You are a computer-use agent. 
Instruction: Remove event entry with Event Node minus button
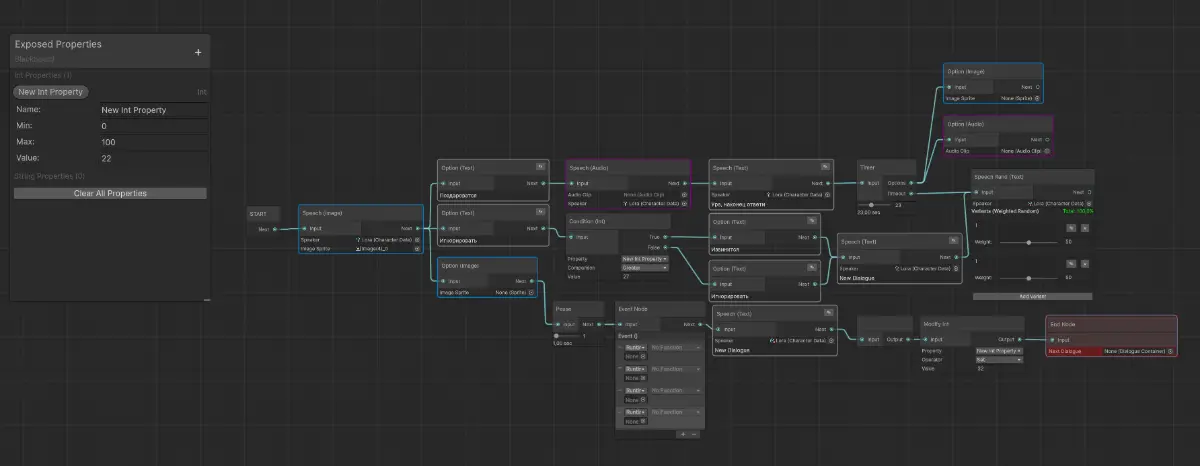(x=694, y=434)
